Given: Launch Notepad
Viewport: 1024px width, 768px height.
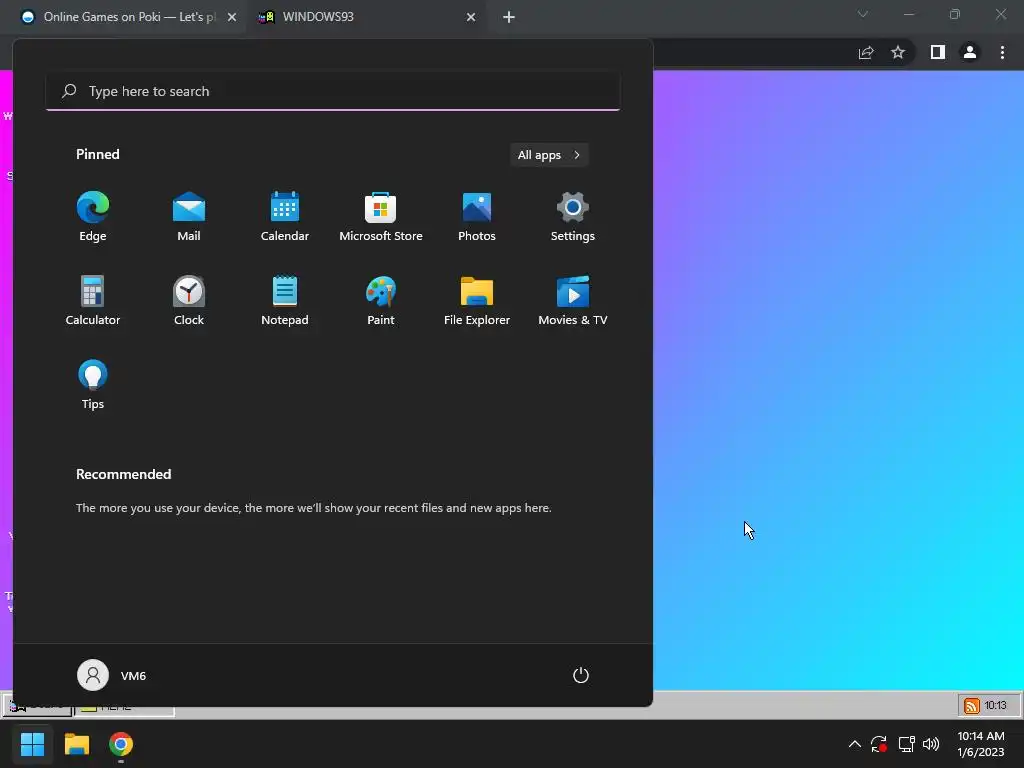Looking at the screenshot, I should click(285, 300).
